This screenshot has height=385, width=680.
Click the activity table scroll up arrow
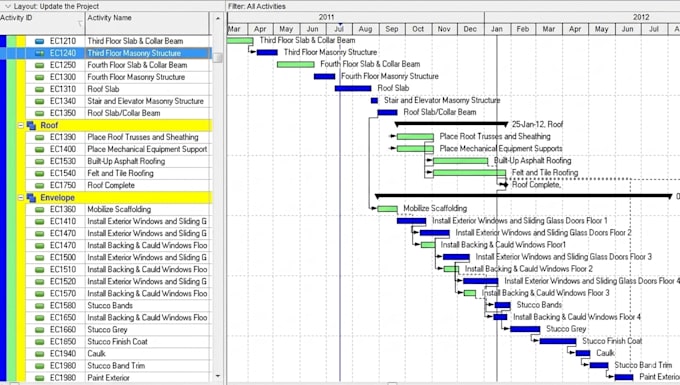point(218,18)
